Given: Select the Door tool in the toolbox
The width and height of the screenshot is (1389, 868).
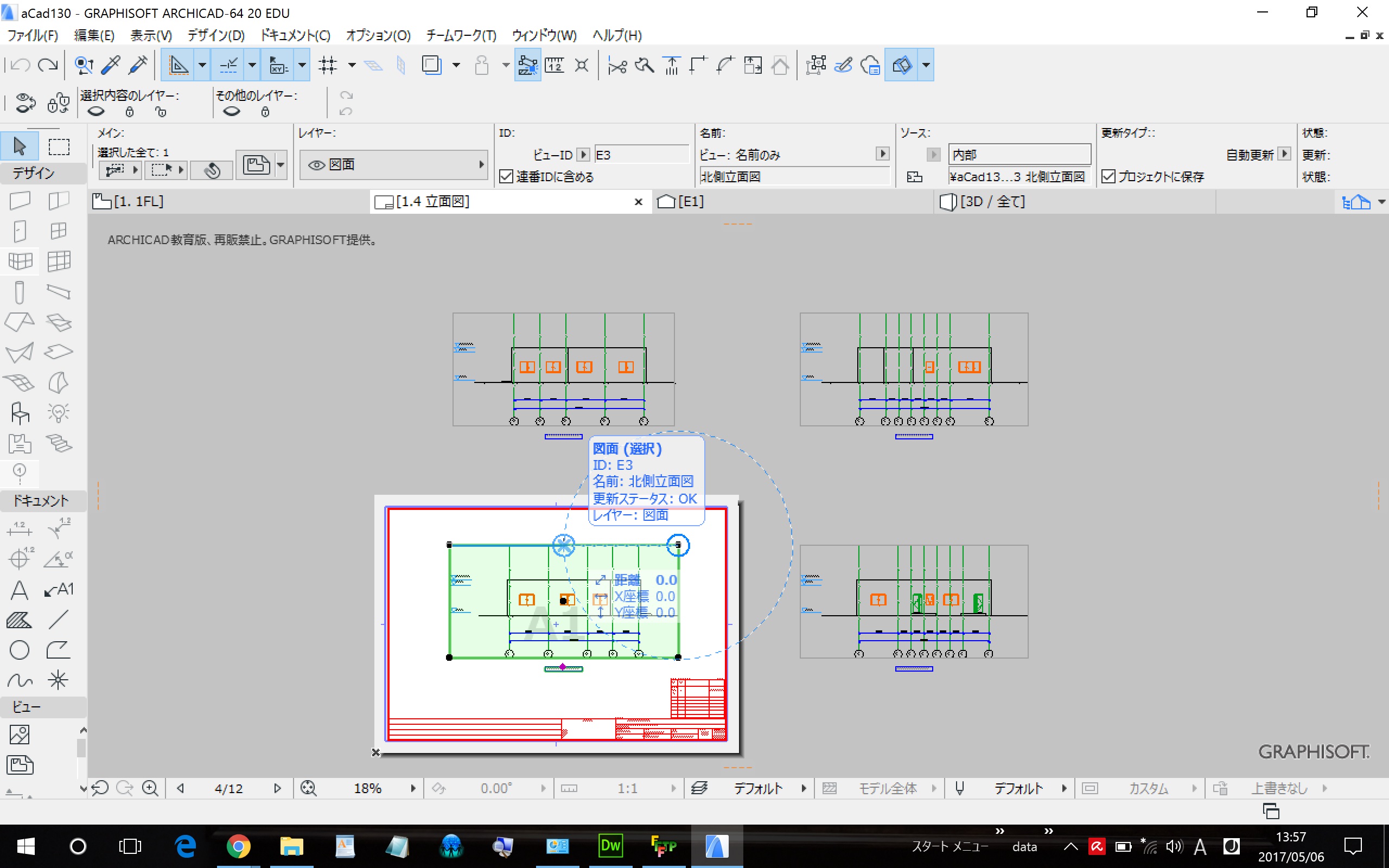Looking at the screenshot, I should click(20, 231).
